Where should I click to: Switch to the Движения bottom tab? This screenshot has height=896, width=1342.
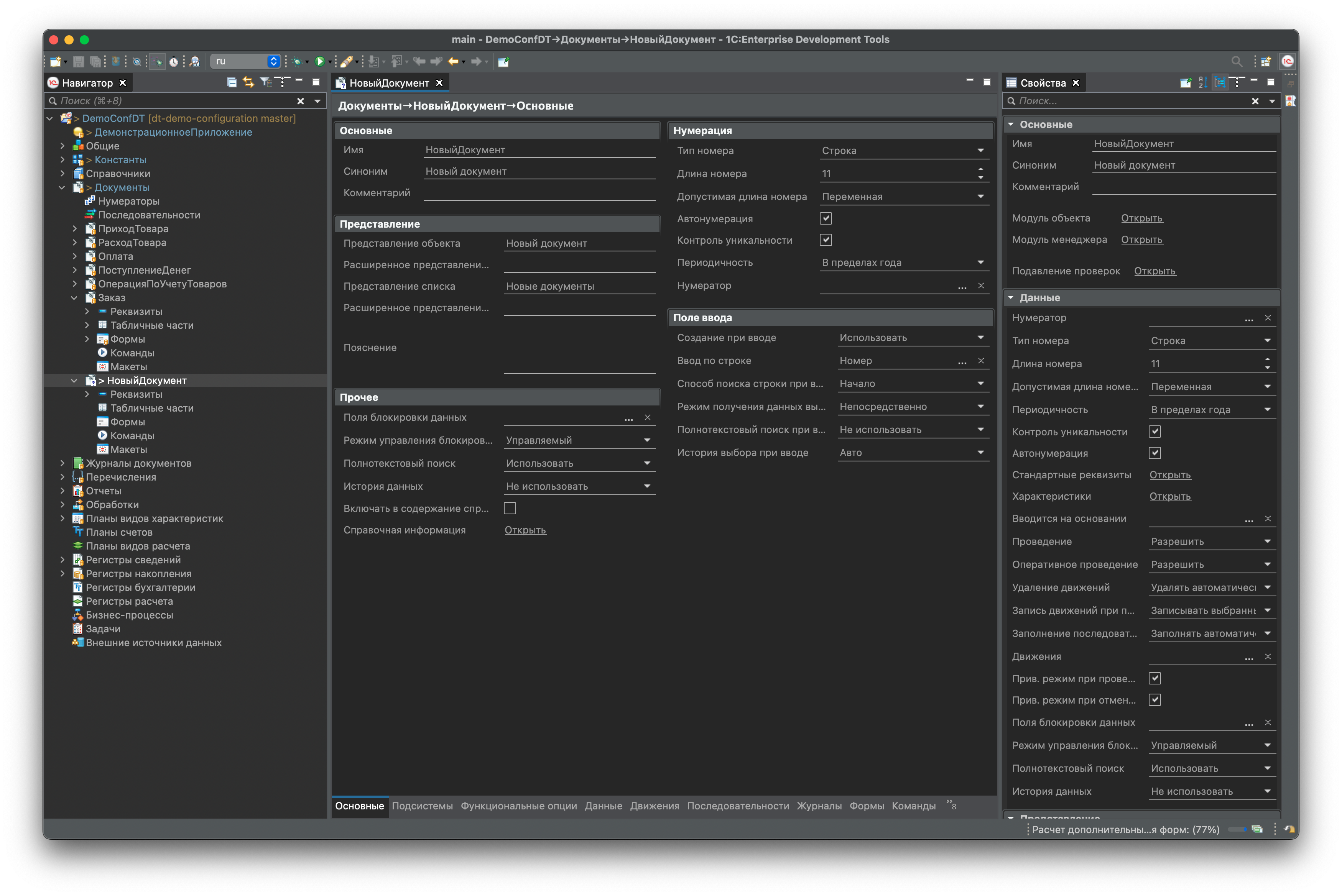pyautogui.click(x=654, y=806)
